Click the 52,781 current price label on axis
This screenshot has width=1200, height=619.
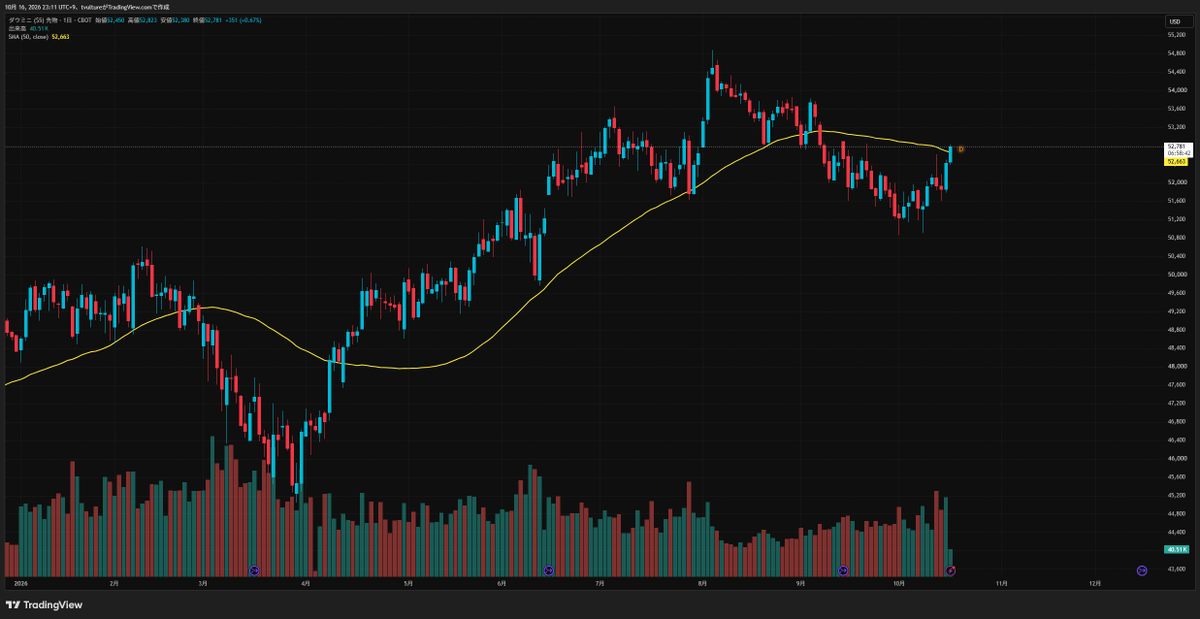click(1176, 146)
